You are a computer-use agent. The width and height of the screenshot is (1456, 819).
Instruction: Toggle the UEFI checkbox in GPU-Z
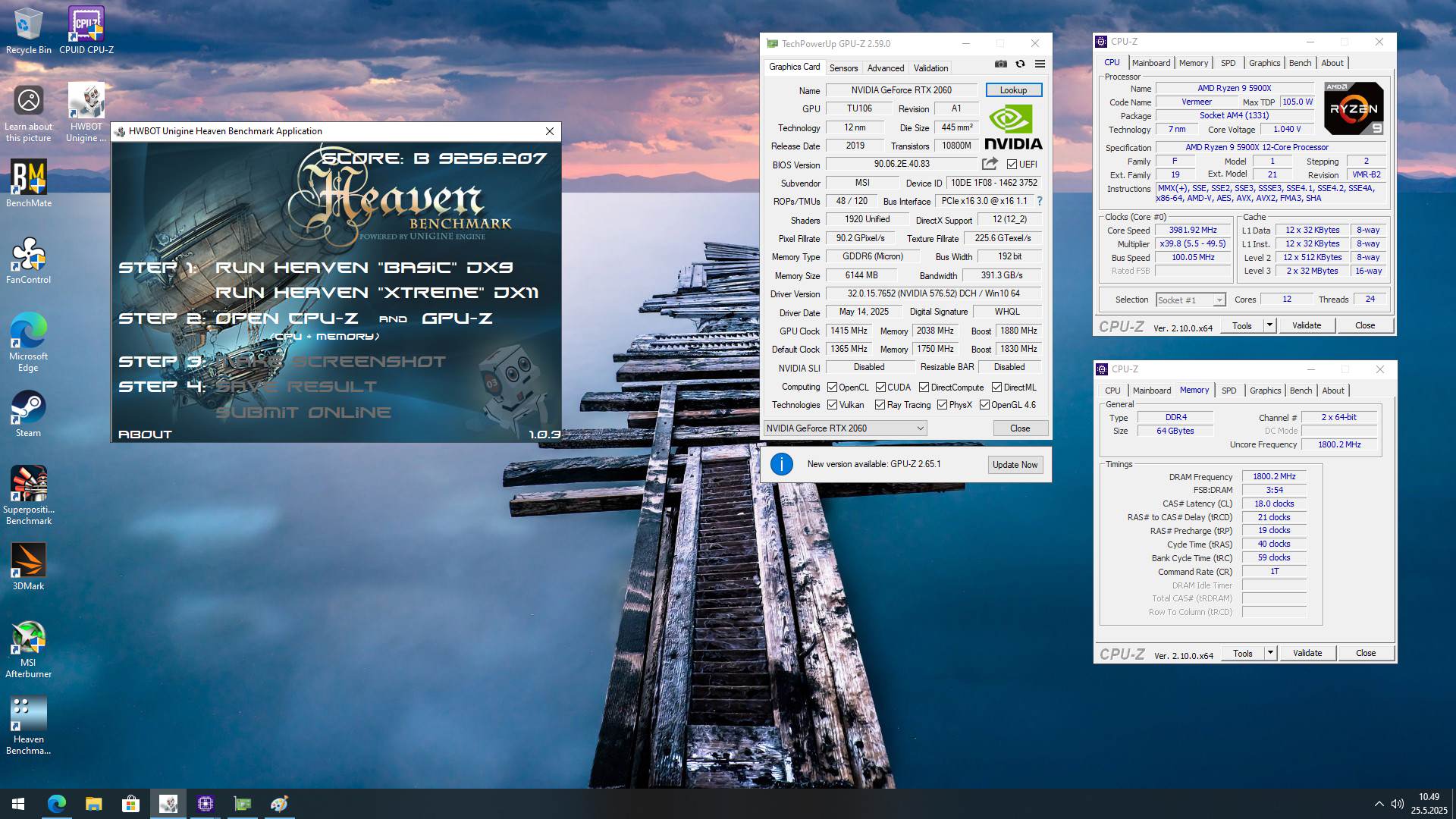point(1012,165)
